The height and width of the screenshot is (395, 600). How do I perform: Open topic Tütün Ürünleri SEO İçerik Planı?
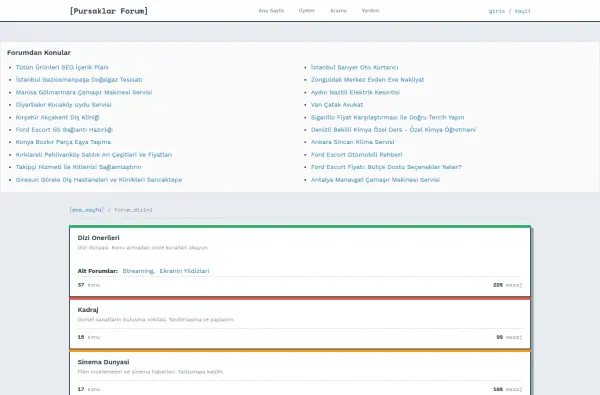pos(62,67)
